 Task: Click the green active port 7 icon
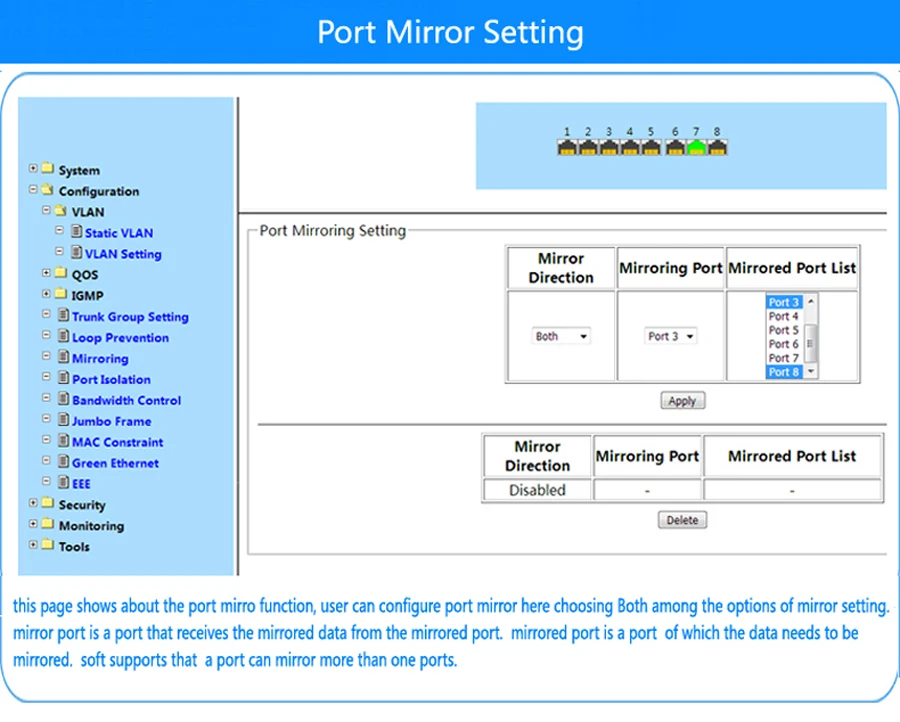[696, 147]
